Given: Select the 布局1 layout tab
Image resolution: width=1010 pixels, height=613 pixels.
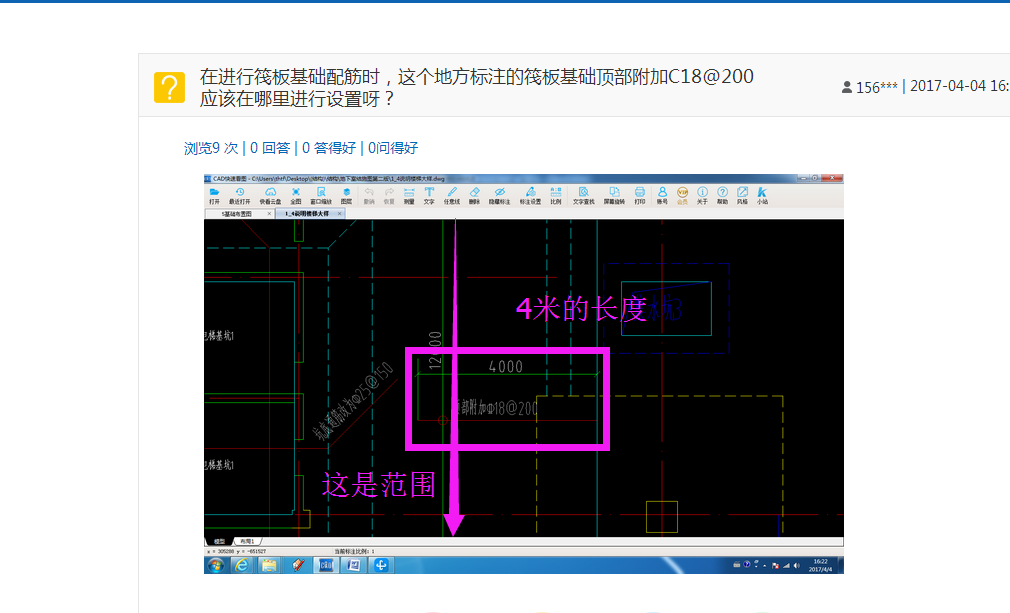Looking at the screenshot, I should click(247, 542).
